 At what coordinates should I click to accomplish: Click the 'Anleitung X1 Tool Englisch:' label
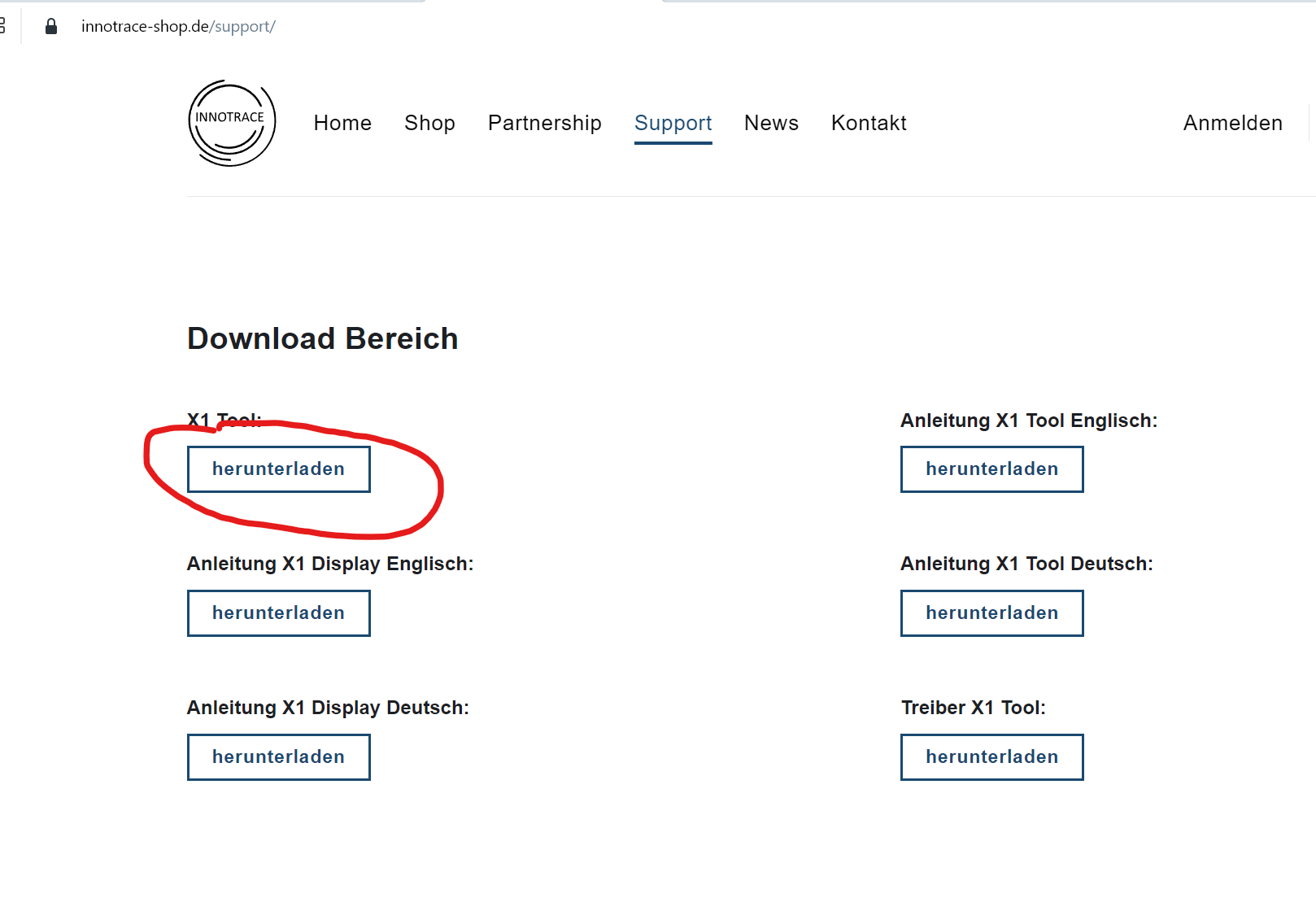[x=1028, y=421]
